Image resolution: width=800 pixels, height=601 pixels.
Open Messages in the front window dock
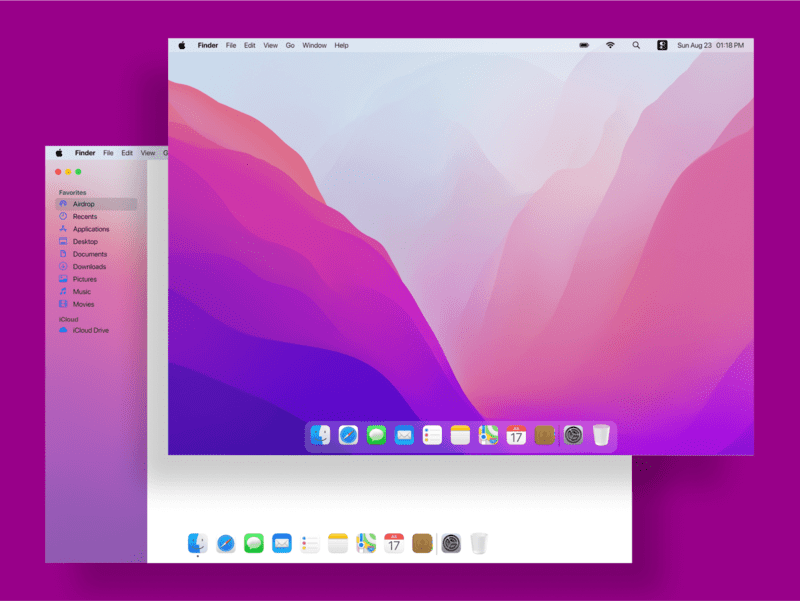point(377,435)
